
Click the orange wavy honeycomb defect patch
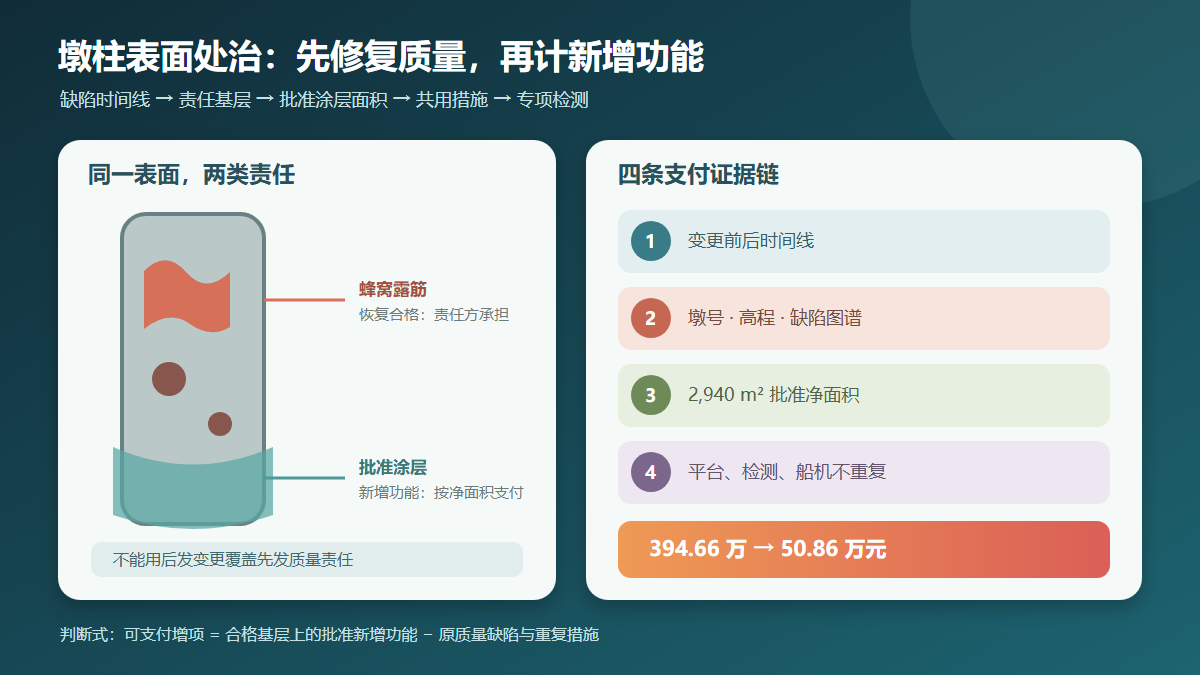[187, 295]
